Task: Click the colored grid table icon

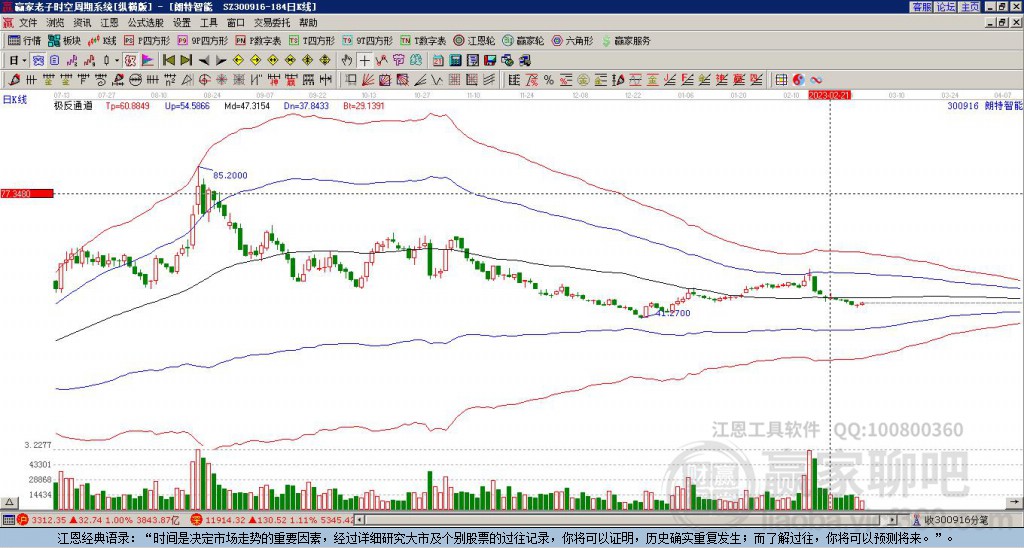Action: [x=781, y=80]
